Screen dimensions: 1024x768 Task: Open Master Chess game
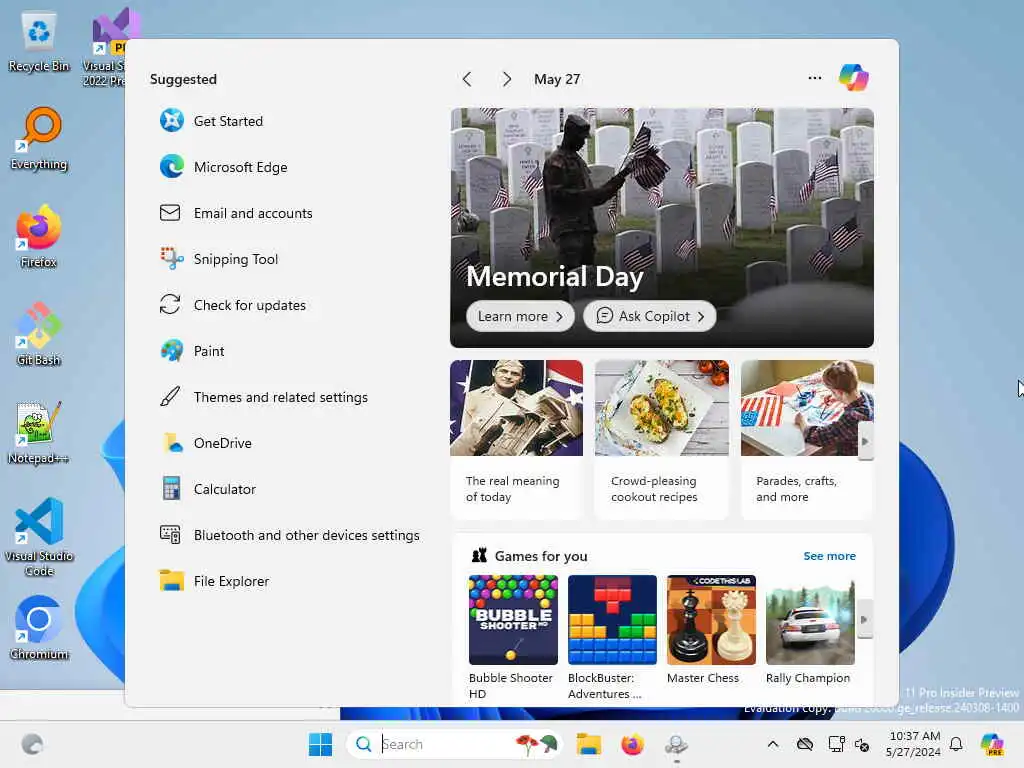711,630
